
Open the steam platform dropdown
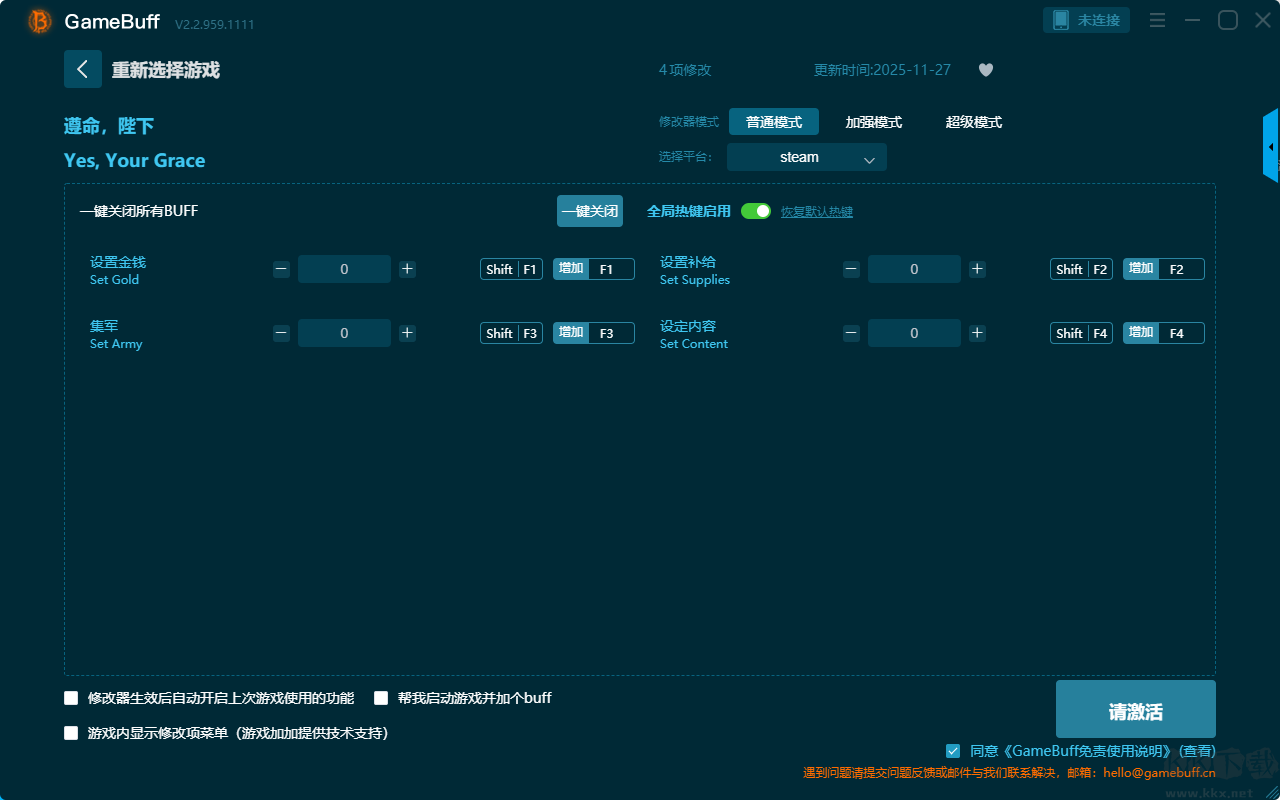[806, 157]
